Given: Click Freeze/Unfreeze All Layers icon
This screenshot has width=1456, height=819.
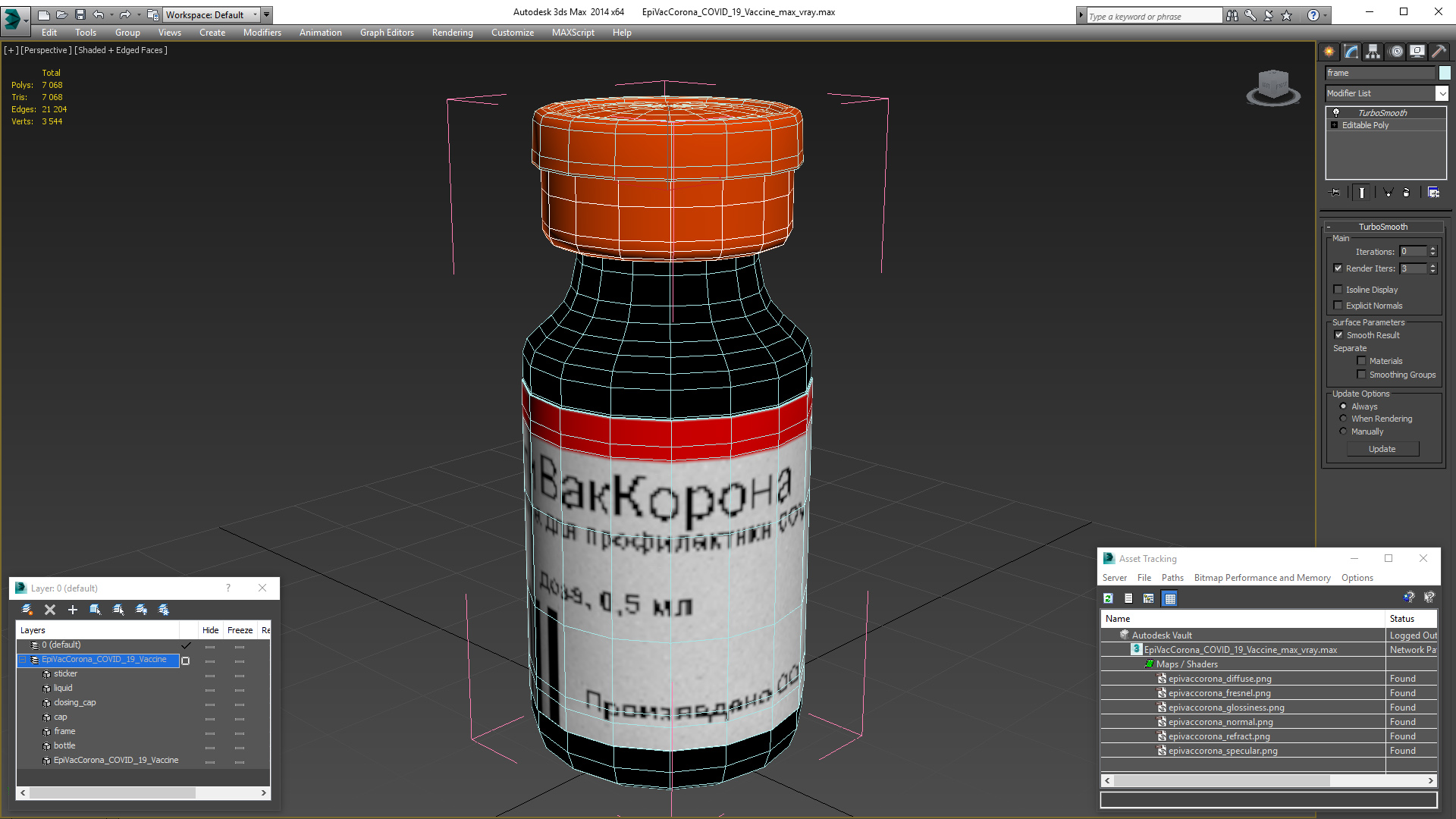Looking at the screenshot, I should pyautogui.click(x=164, y=610).
